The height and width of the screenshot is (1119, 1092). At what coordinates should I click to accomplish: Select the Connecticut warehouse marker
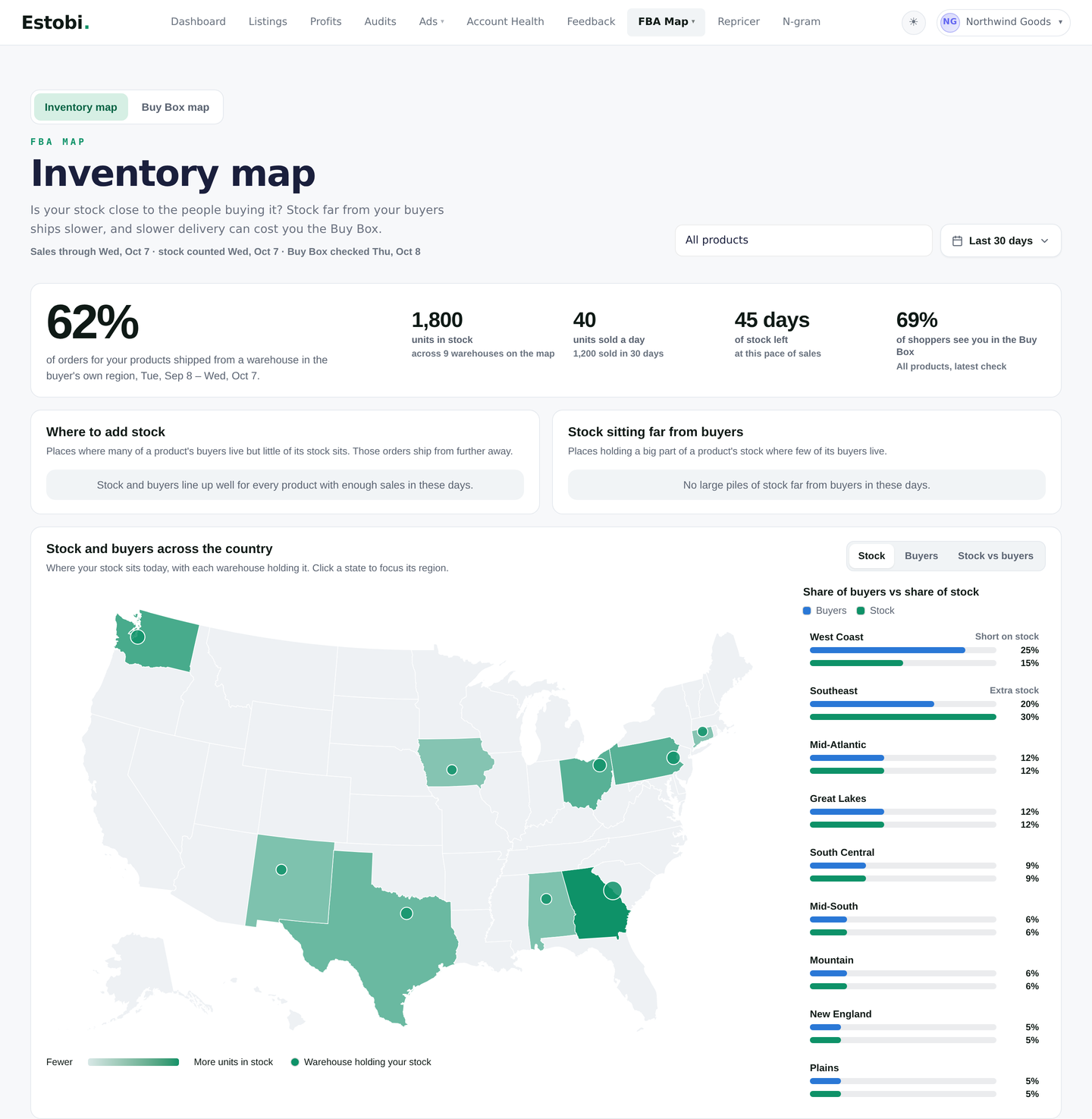702,732
